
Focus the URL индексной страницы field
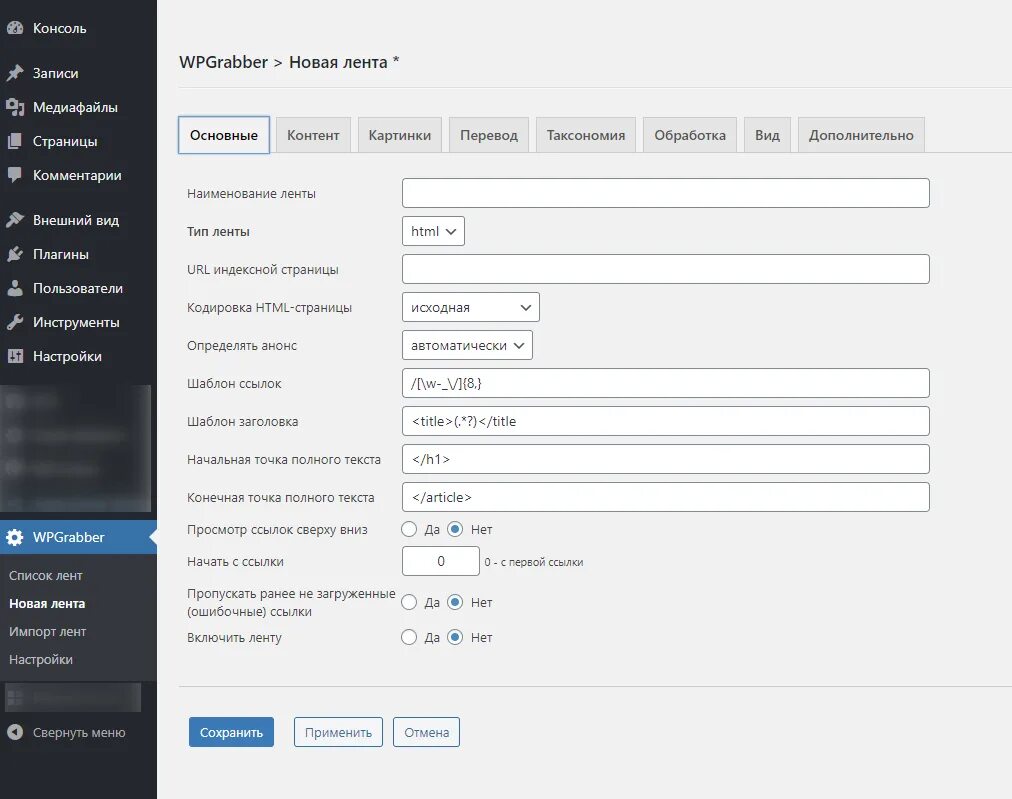pyautogui.click(x=665, y=269)
